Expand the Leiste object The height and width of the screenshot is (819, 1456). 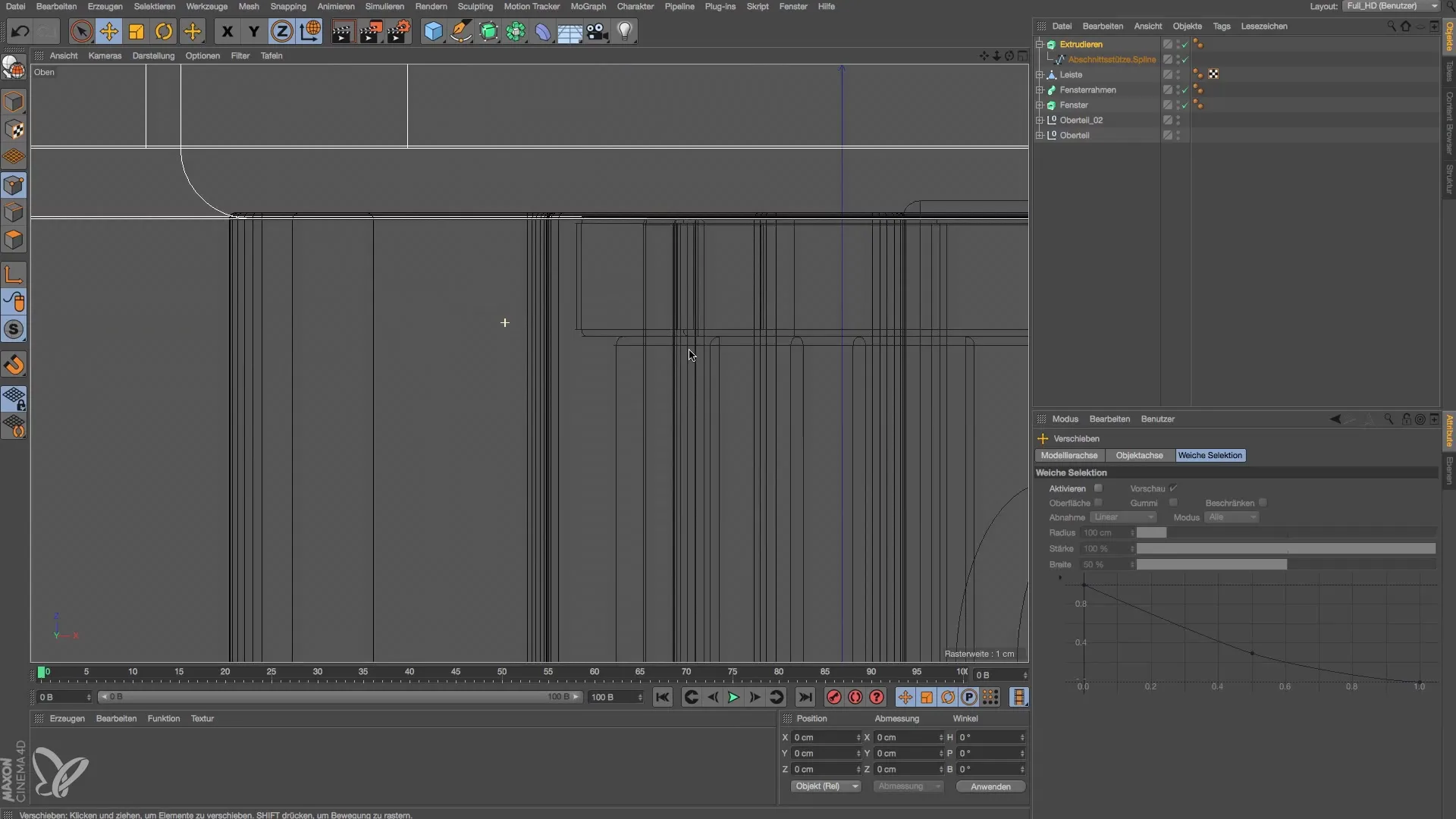click(x=1040, y=74)
